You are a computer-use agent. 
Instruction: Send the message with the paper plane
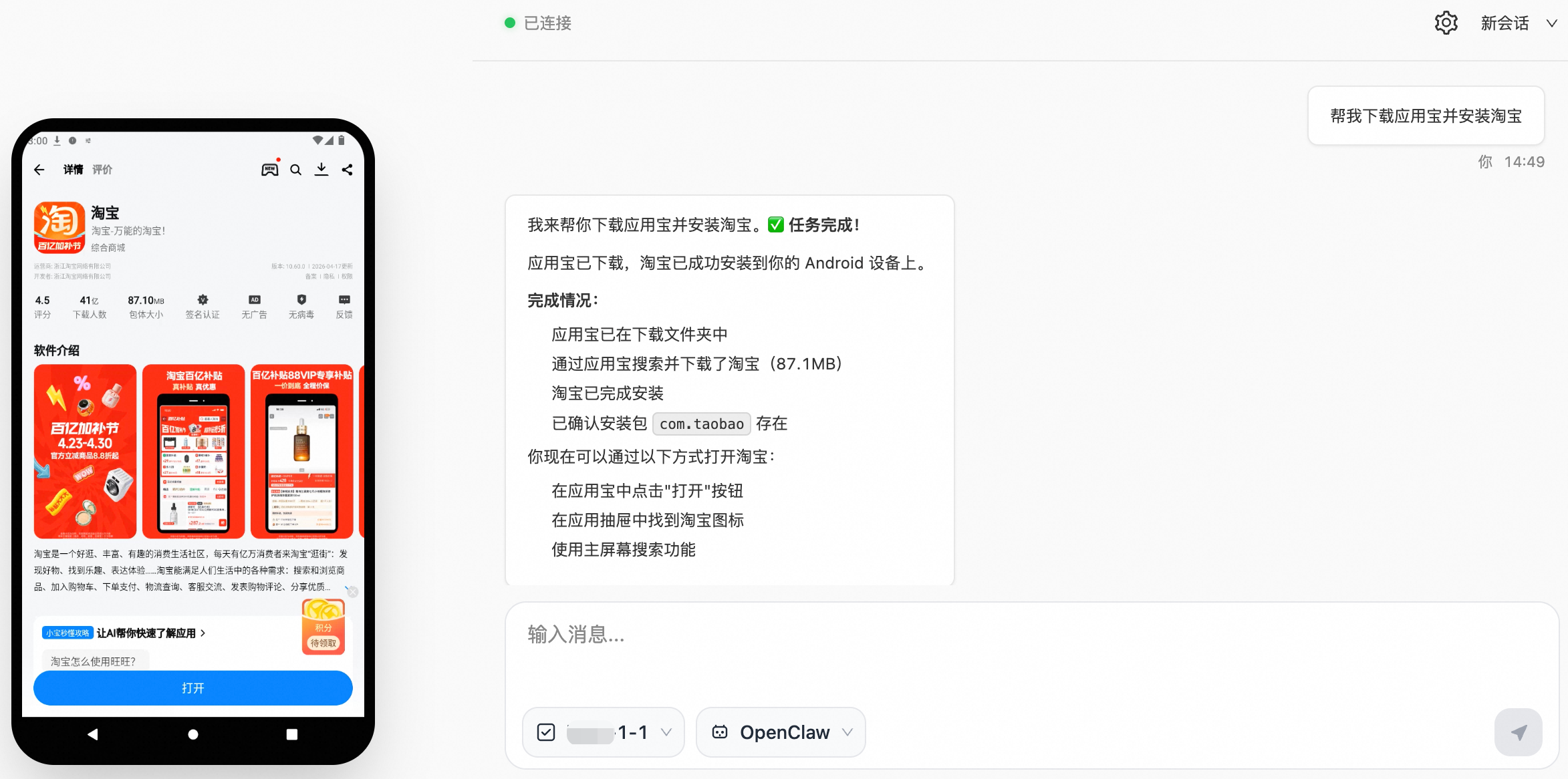(1519, 732)
